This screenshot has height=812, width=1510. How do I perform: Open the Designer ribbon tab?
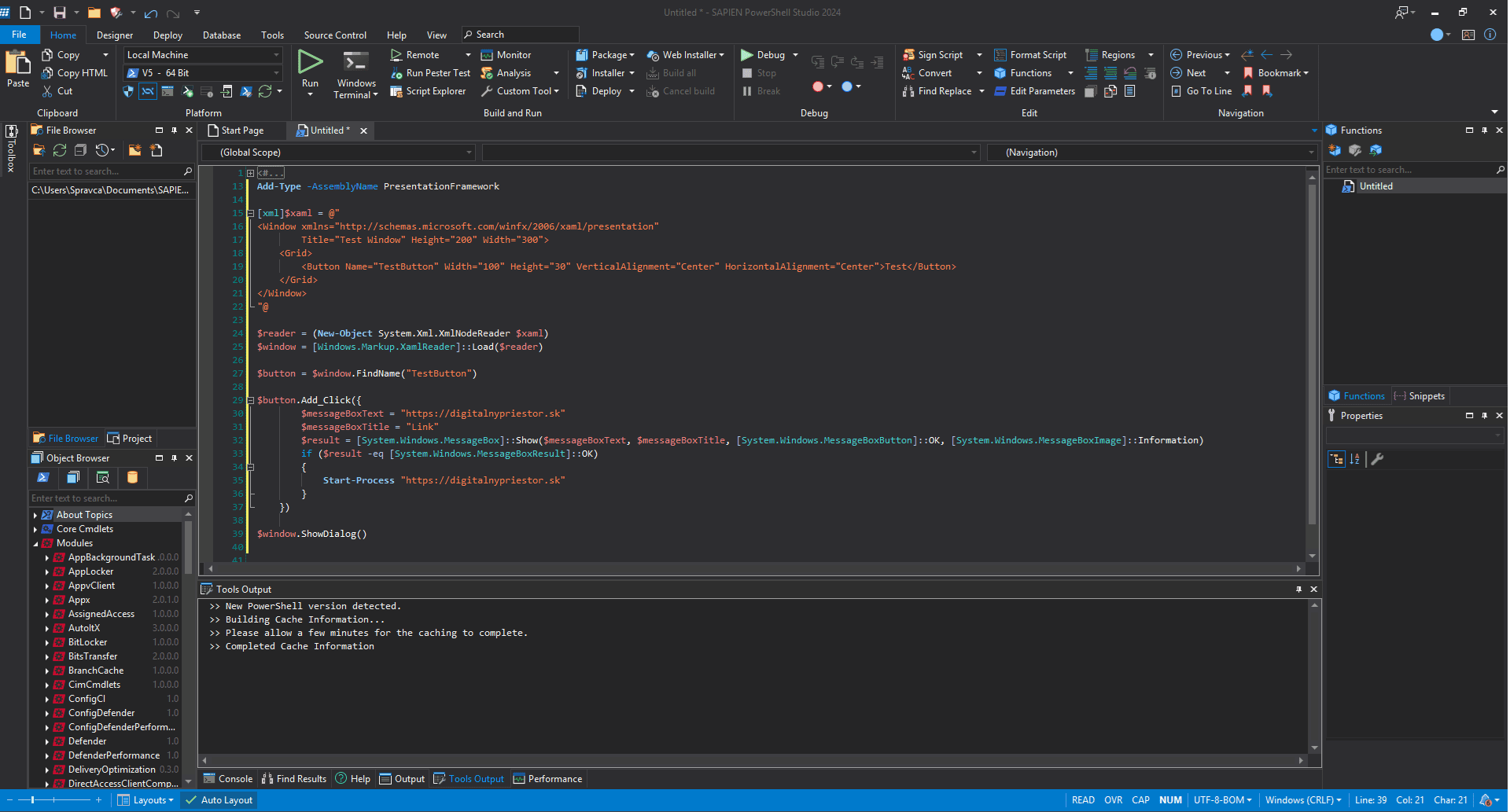[x=115, y=35]
